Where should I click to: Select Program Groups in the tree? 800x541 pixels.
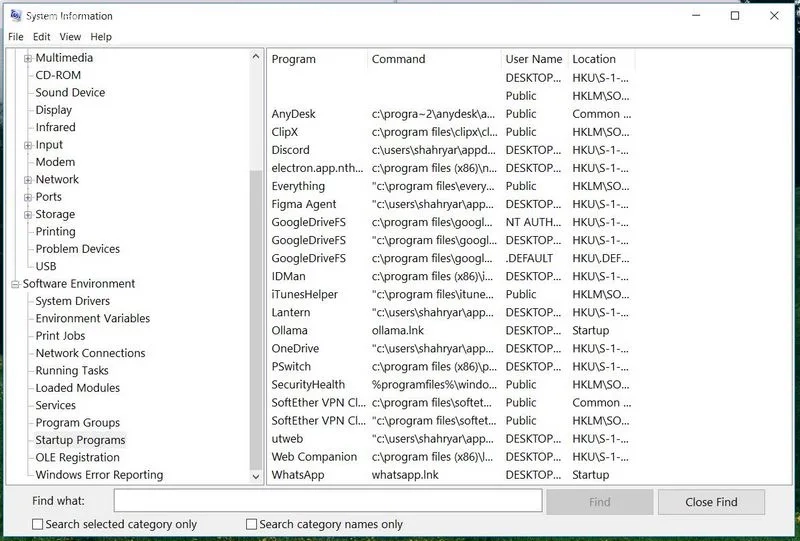pos(78,422)
